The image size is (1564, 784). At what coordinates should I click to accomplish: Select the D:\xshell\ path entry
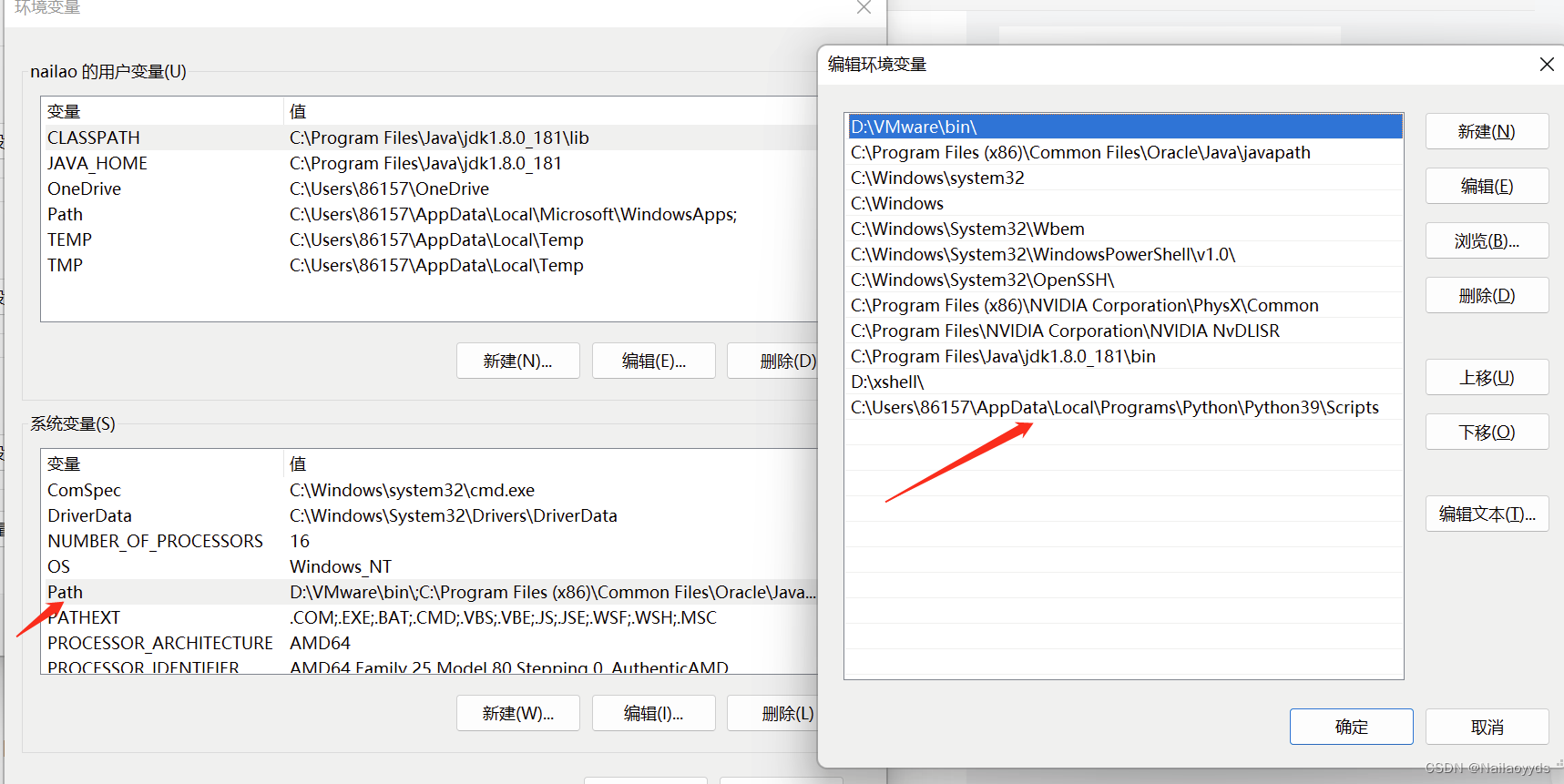tap(1124, 382)
